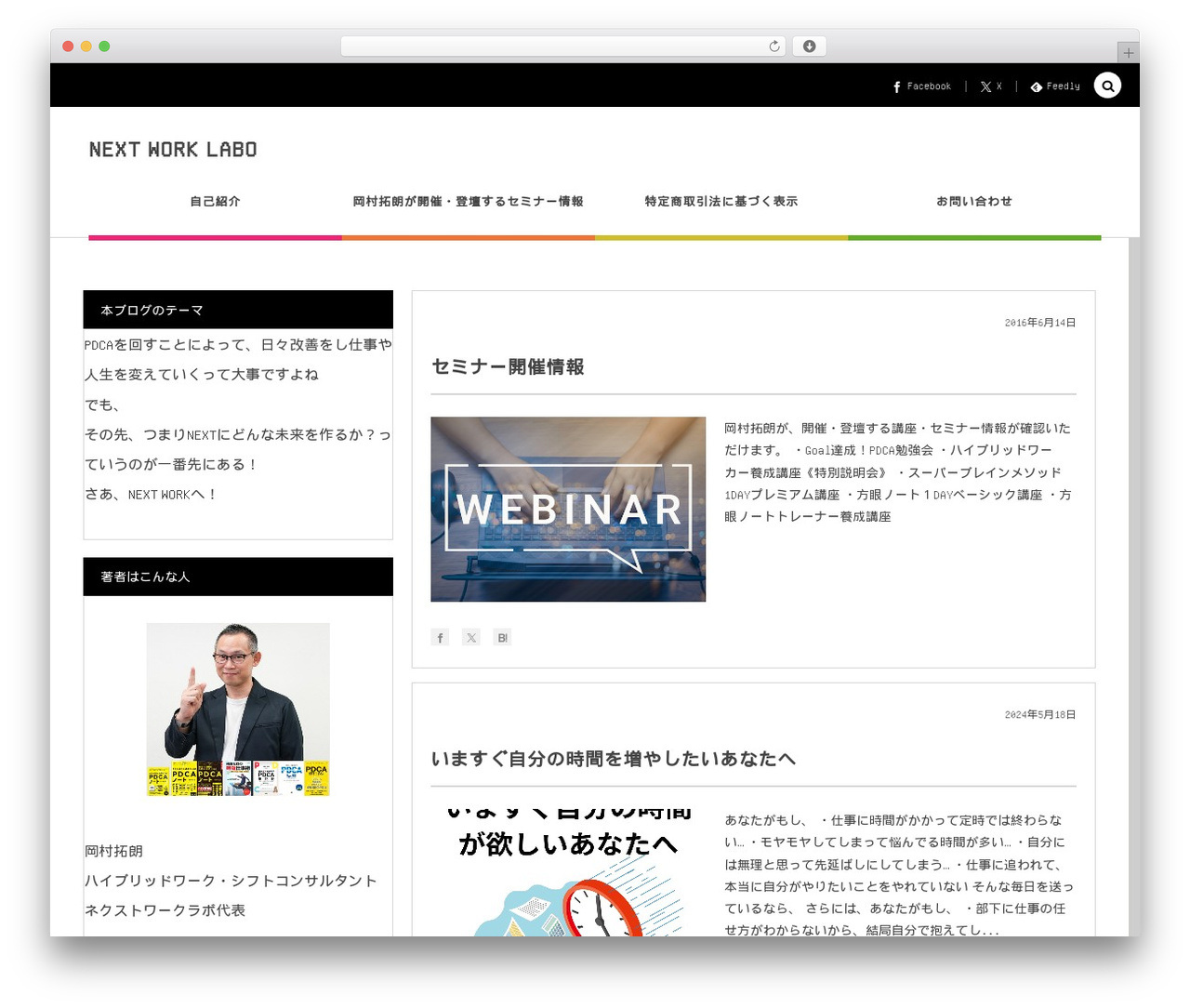Click the line さあ、NEXT WORKへ！
1190x1008 pixels.
[x=151, y=494]
